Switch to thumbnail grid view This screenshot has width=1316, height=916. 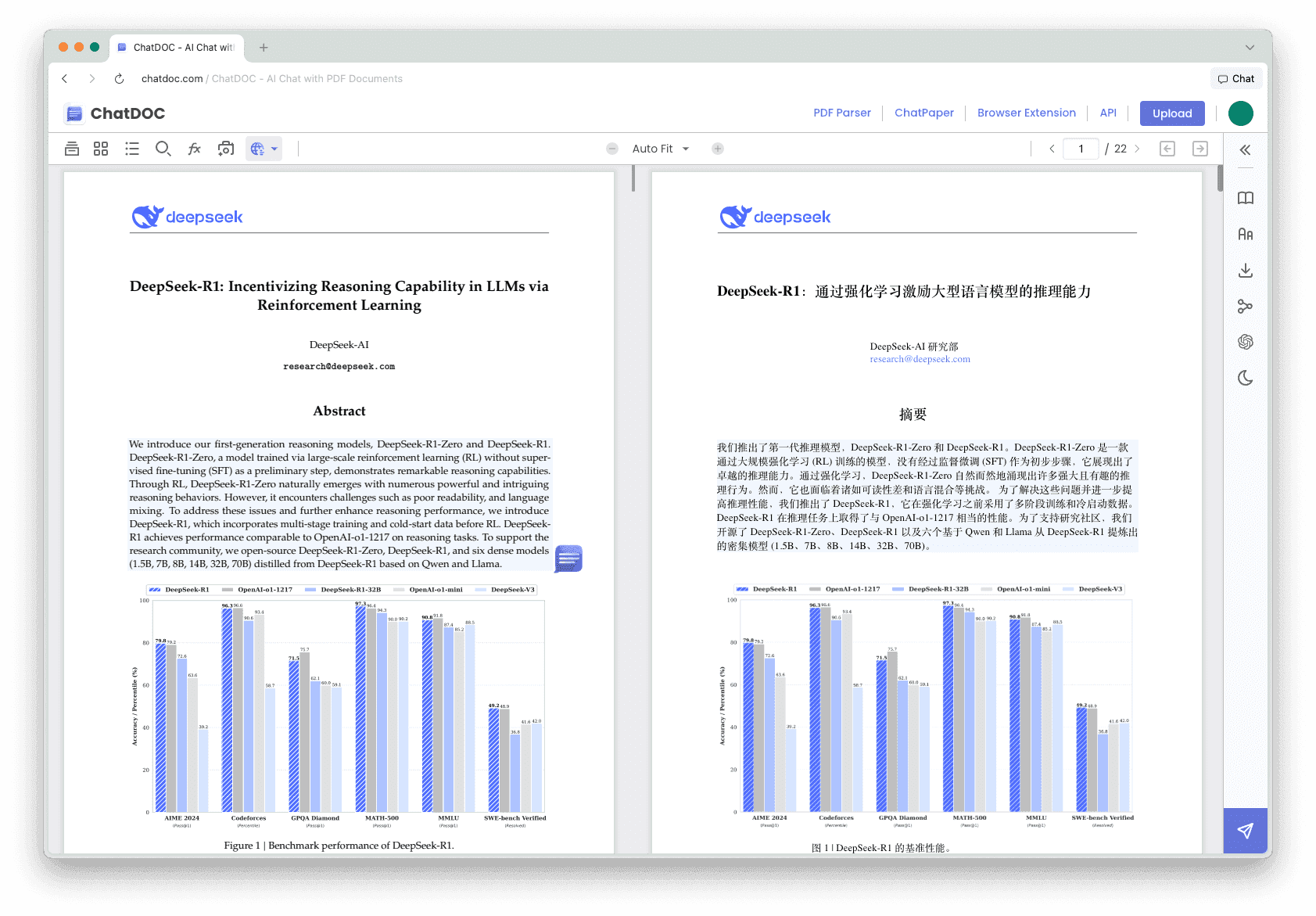click(101, 149)
